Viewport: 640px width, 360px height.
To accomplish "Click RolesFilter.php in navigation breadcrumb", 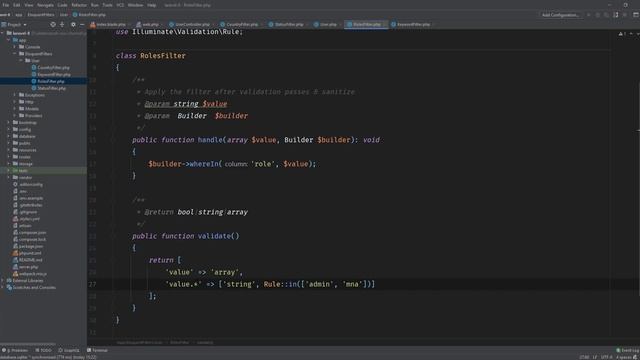I will [x=89, y=15].
